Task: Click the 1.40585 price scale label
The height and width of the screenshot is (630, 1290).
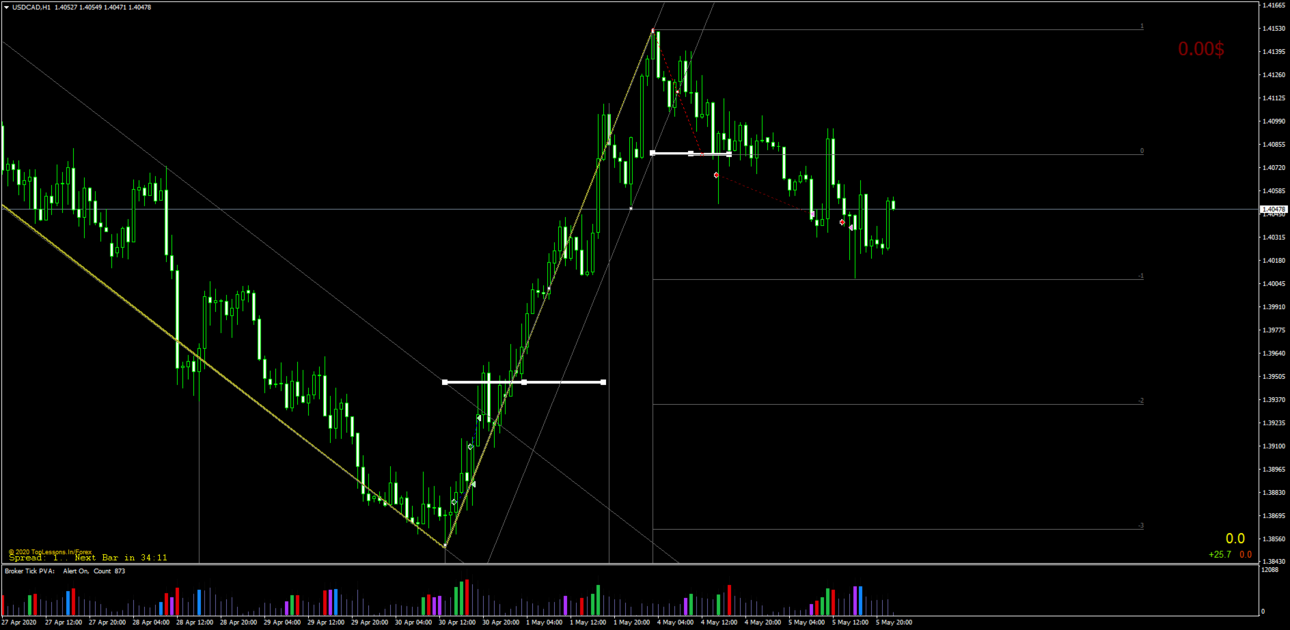Action: point(1275,191)
